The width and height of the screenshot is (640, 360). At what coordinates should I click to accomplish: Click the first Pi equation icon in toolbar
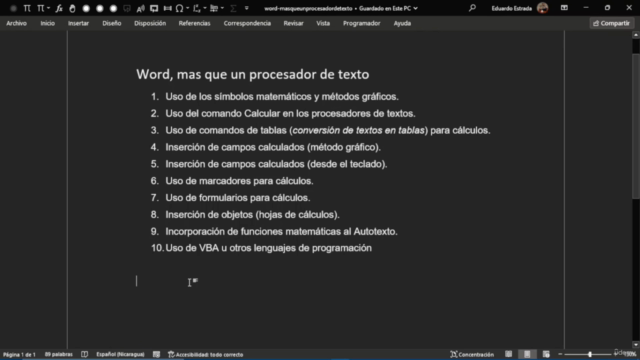(27, 8)
